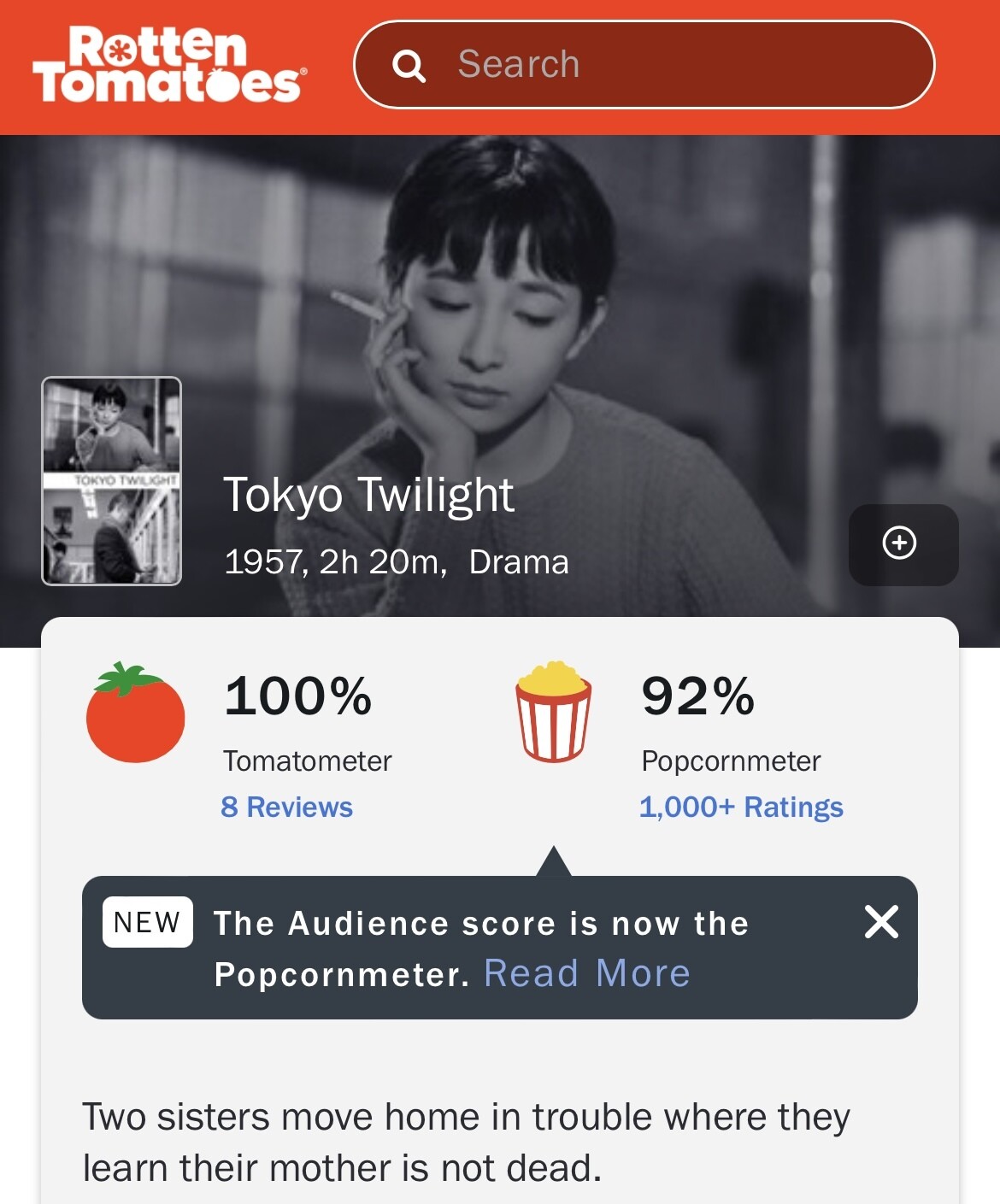Viewport: 1000px width, 1204px height.
Task: Click the popcorn bucket icon
Action: 553,712
